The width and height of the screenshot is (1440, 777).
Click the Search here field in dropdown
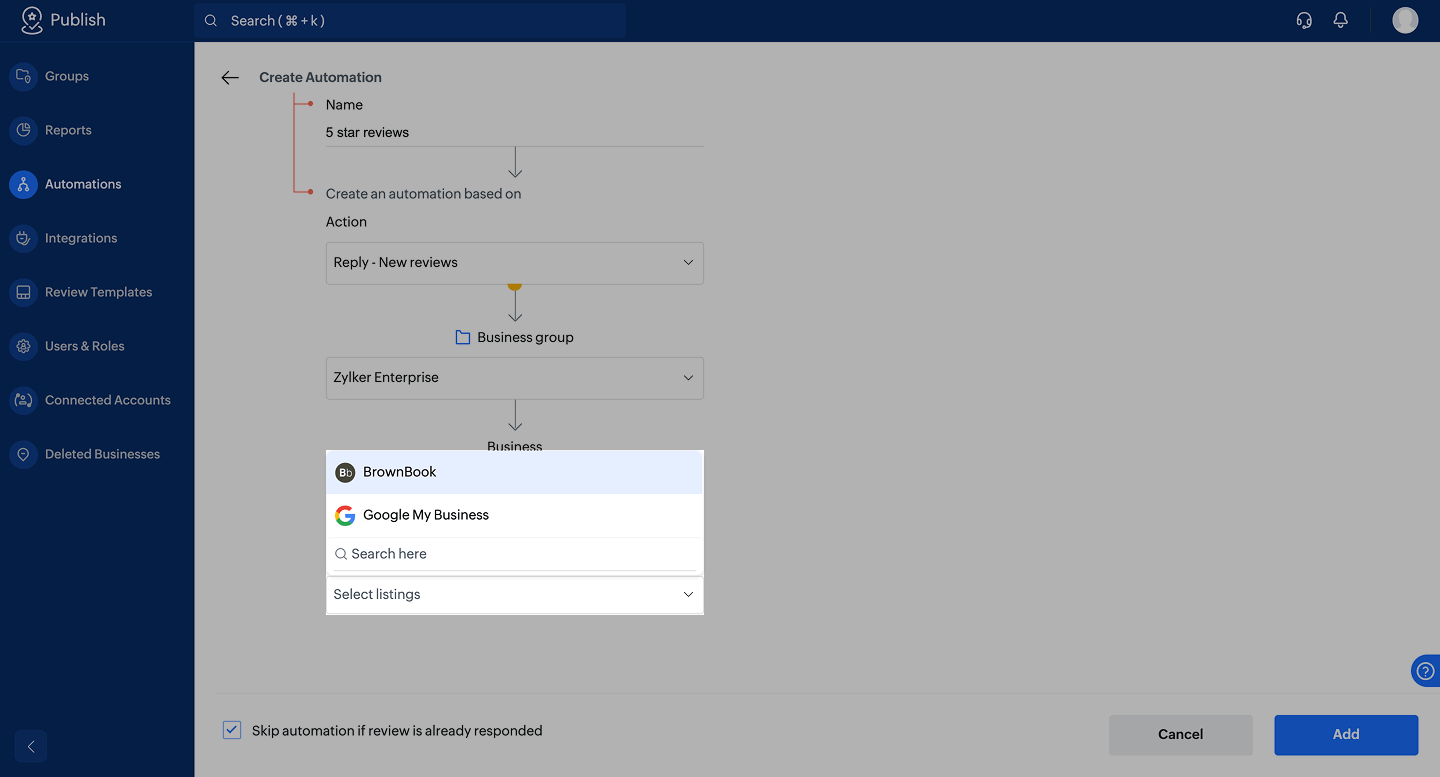point(515,554)
